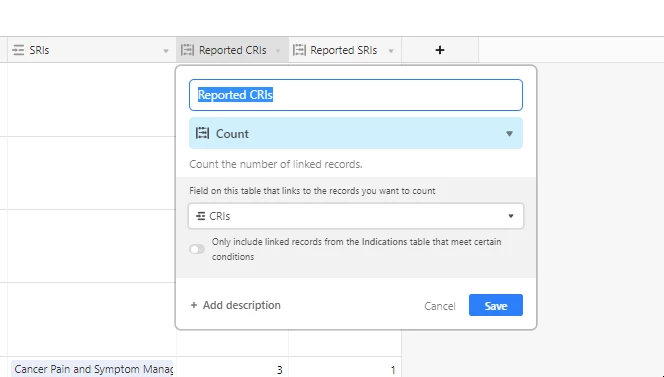
Task: Click the CRIs link icon in selector
Action: pyautogui.click(x=200, y=216)
